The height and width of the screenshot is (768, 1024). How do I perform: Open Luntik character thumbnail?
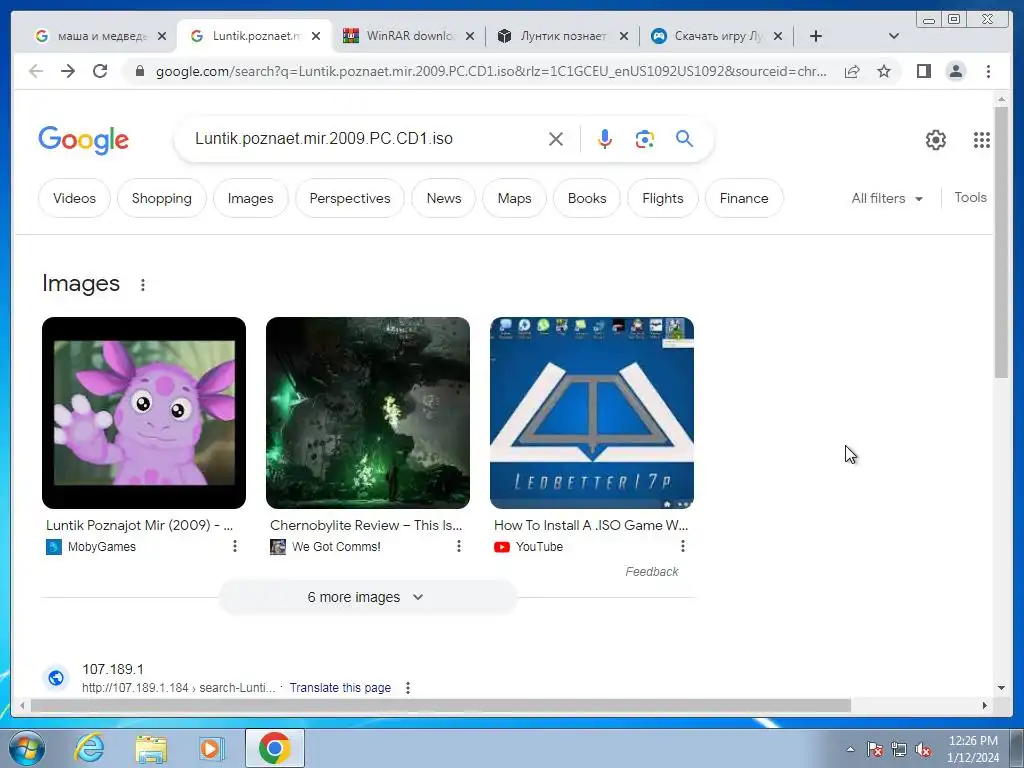pos(144,413)
